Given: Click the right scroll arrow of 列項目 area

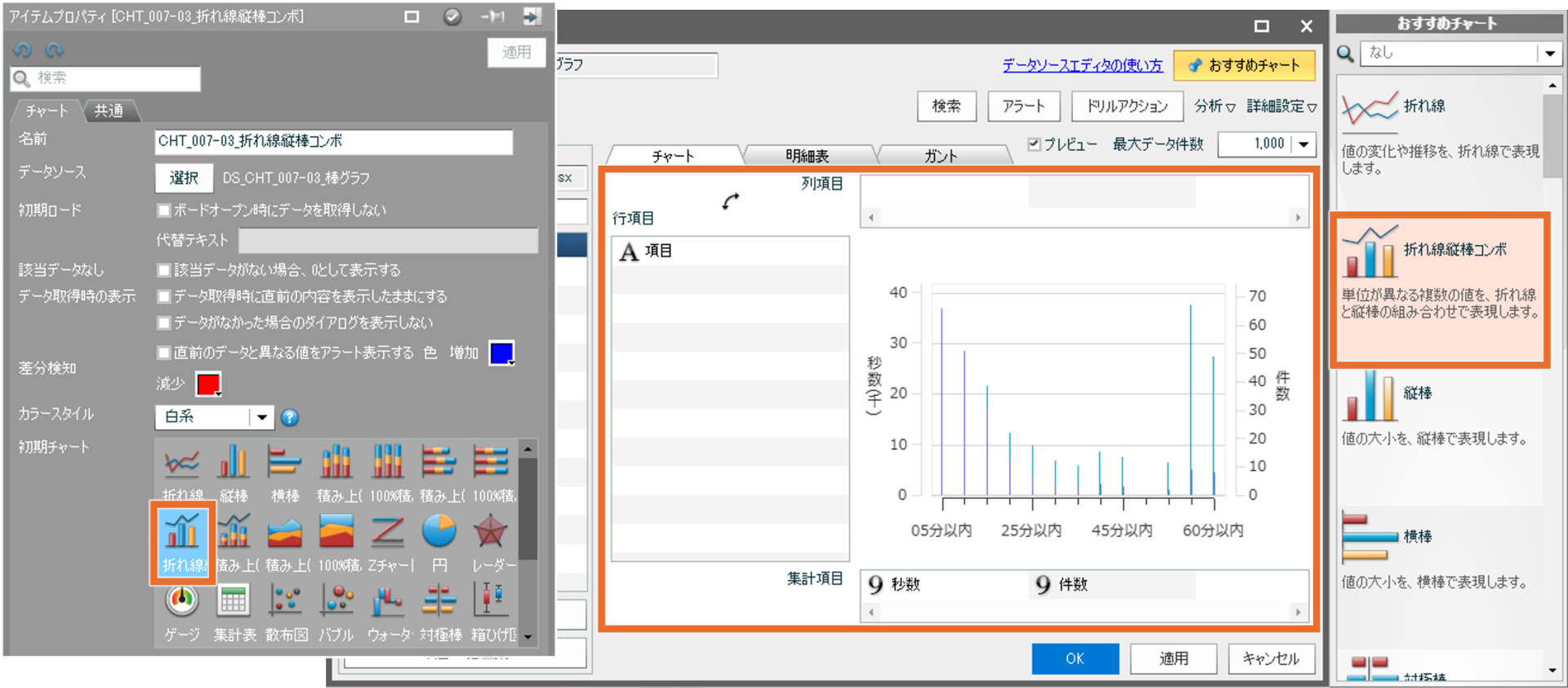Looking at the screenshot, I should point(1298,217).
